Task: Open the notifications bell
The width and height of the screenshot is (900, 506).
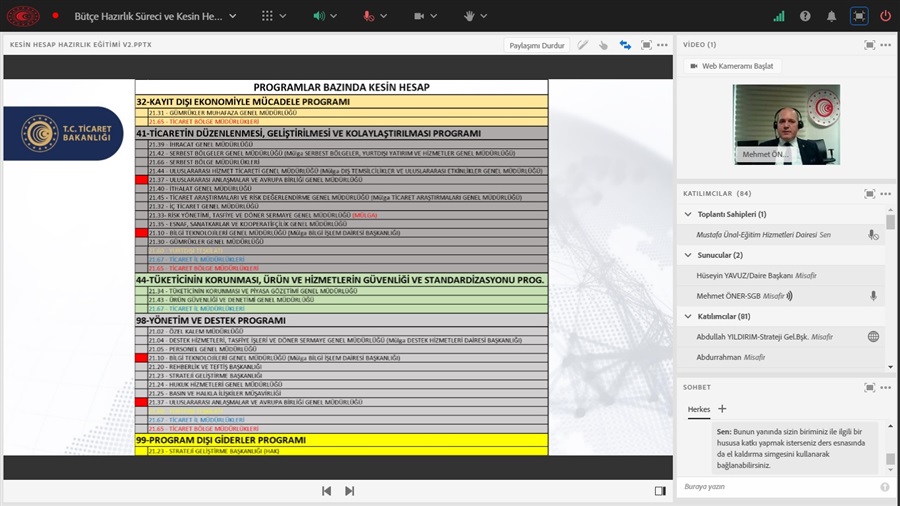Action: click(831, 16)
